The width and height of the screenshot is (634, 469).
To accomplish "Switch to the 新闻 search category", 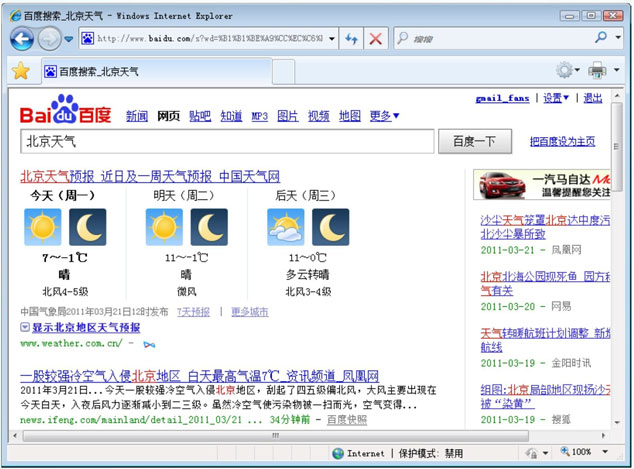I will pyautogui.click(x=136, y=116).
